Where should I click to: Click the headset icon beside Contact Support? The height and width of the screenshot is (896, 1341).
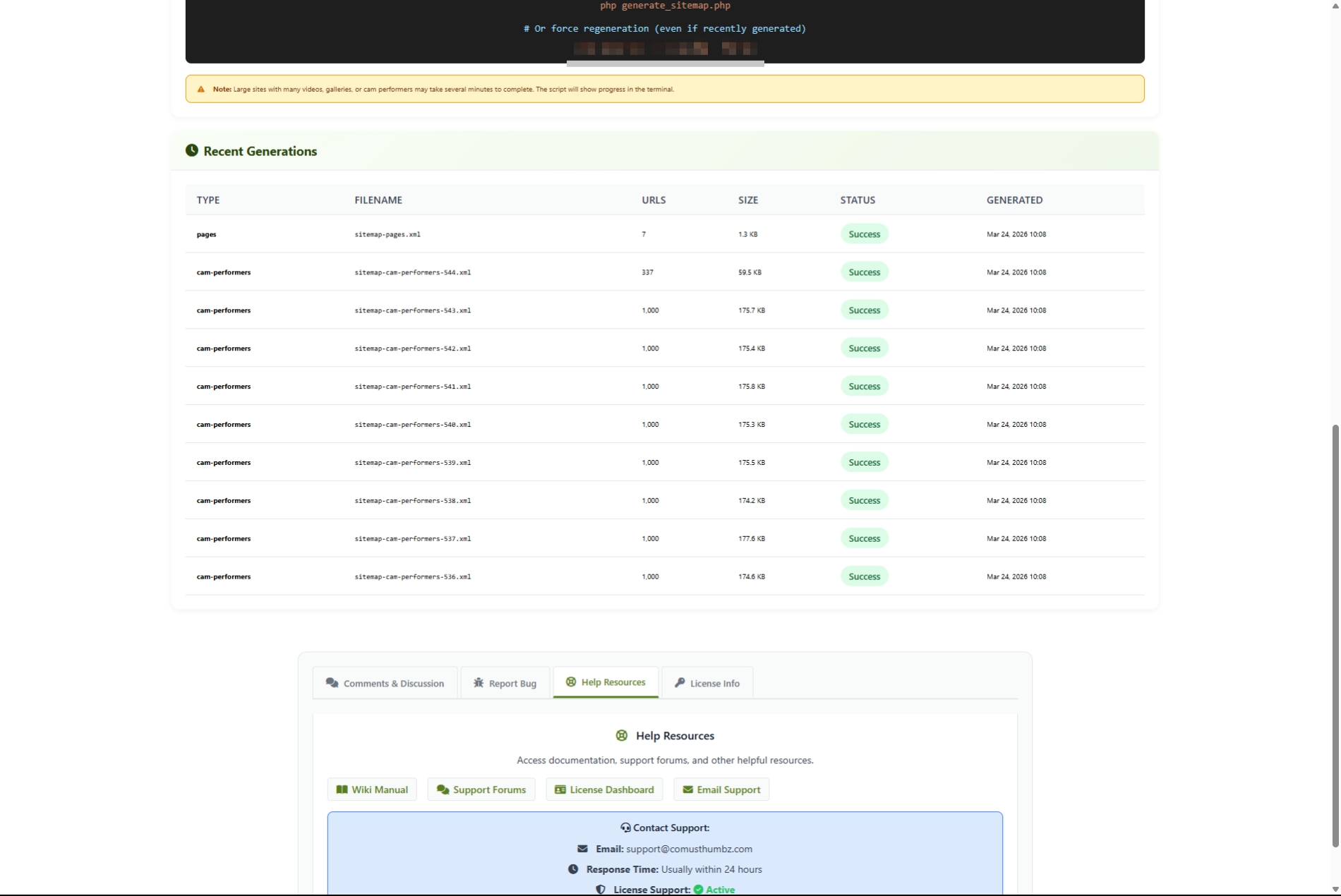coord(625,828)
